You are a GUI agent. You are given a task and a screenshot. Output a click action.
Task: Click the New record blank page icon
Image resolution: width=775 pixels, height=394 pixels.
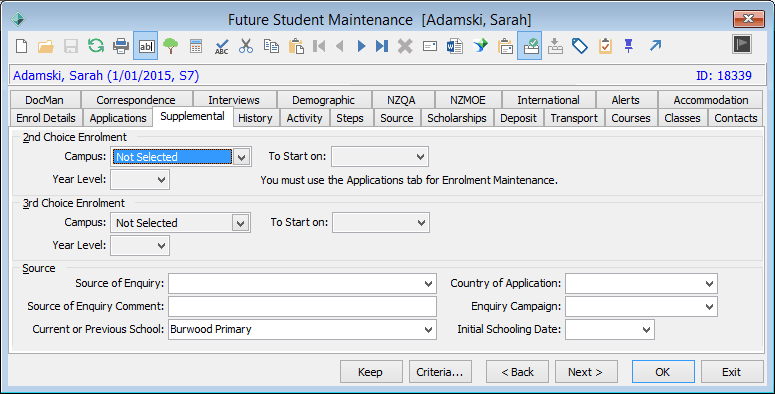coord(21,46)
